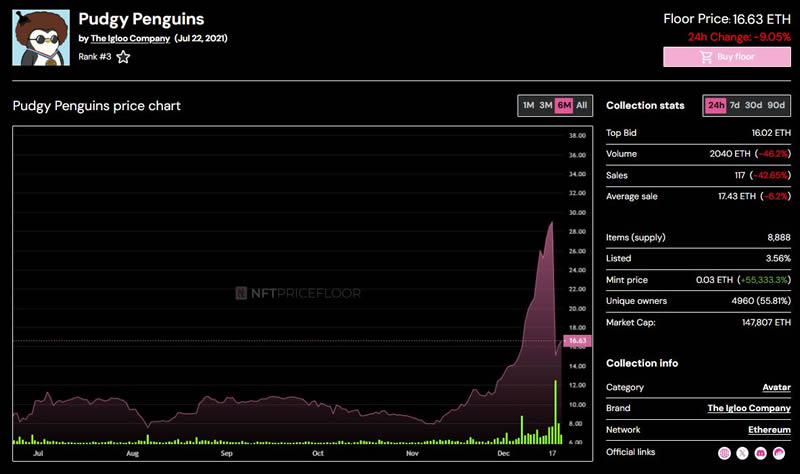
Task: Click the last official links icon
Action: pos(781,454)
